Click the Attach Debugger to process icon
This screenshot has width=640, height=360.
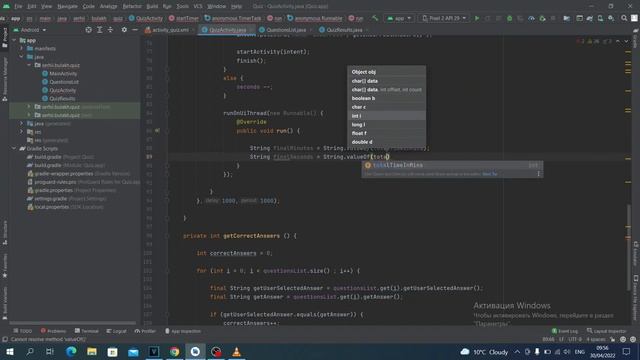click(x=542, y=18)
